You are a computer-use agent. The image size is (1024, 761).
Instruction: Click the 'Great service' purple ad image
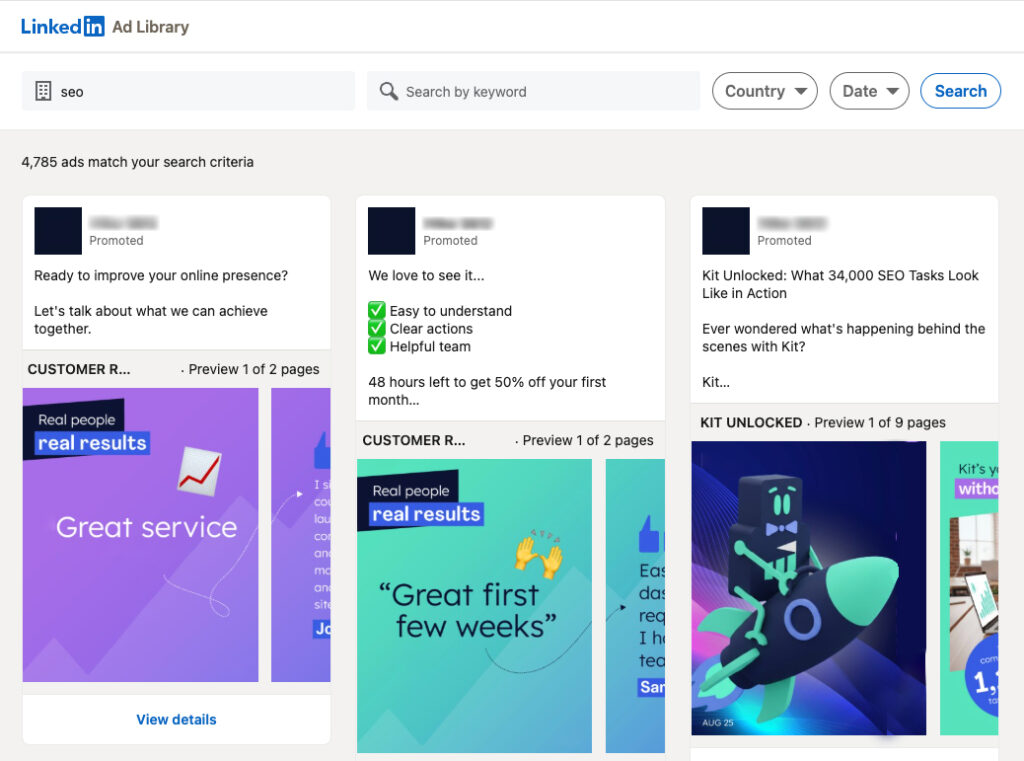[140, 535]
